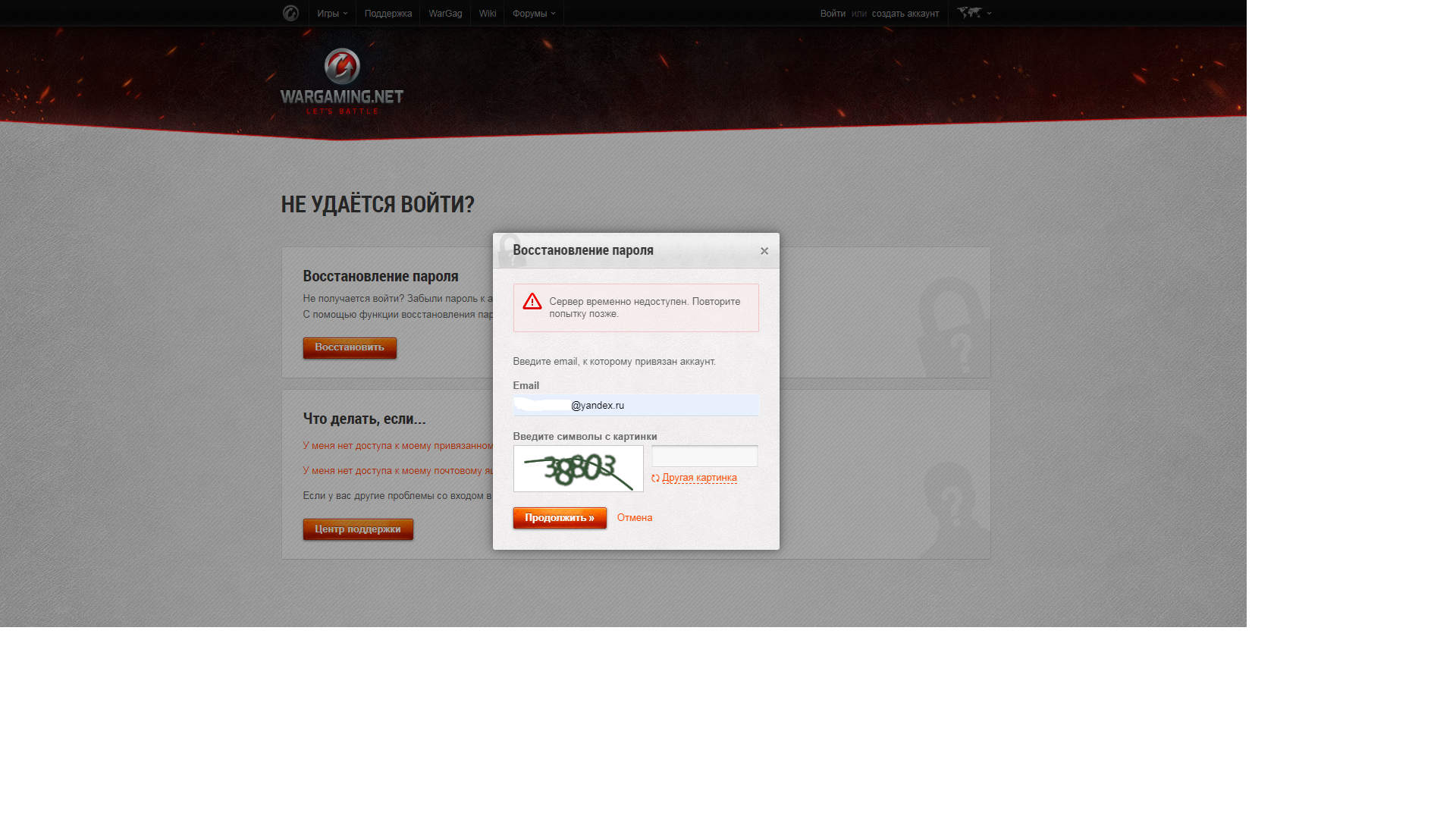
Task: Expand the Форумы dropdown menu
Action: pos(534,14)
